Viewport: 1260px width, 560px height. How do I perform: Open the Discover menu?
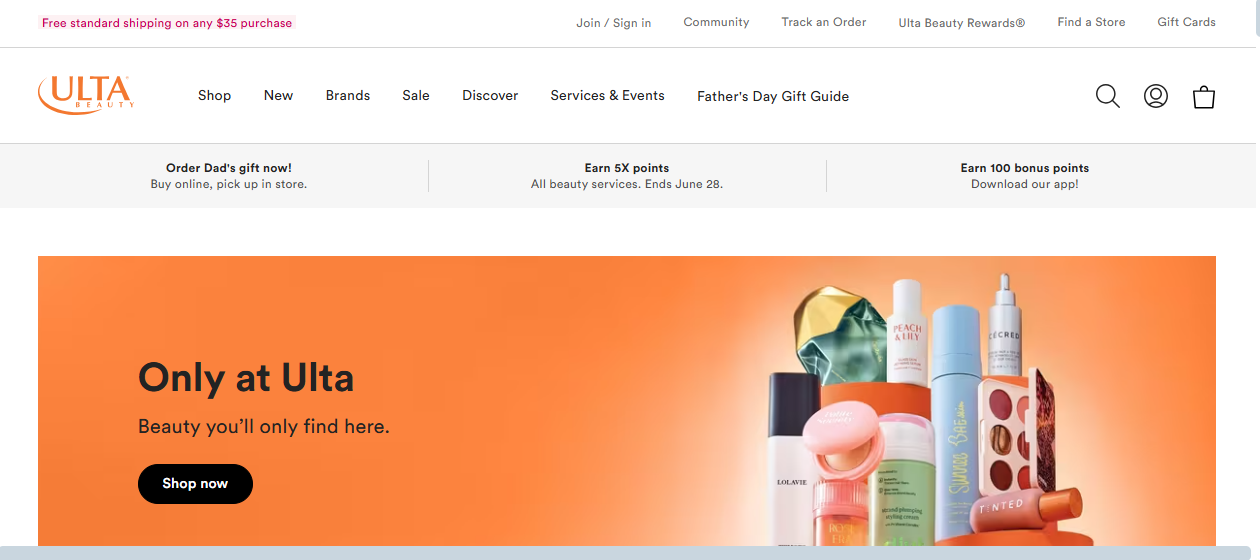click(490, 96)
